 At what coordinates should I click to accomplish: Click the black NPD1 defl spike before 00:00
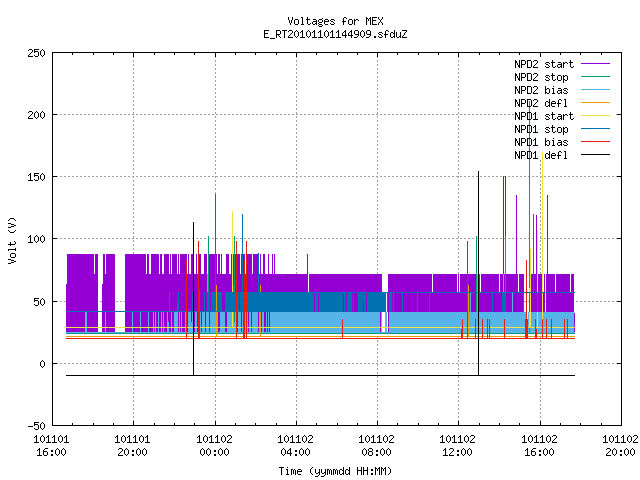tap(193, 298)
